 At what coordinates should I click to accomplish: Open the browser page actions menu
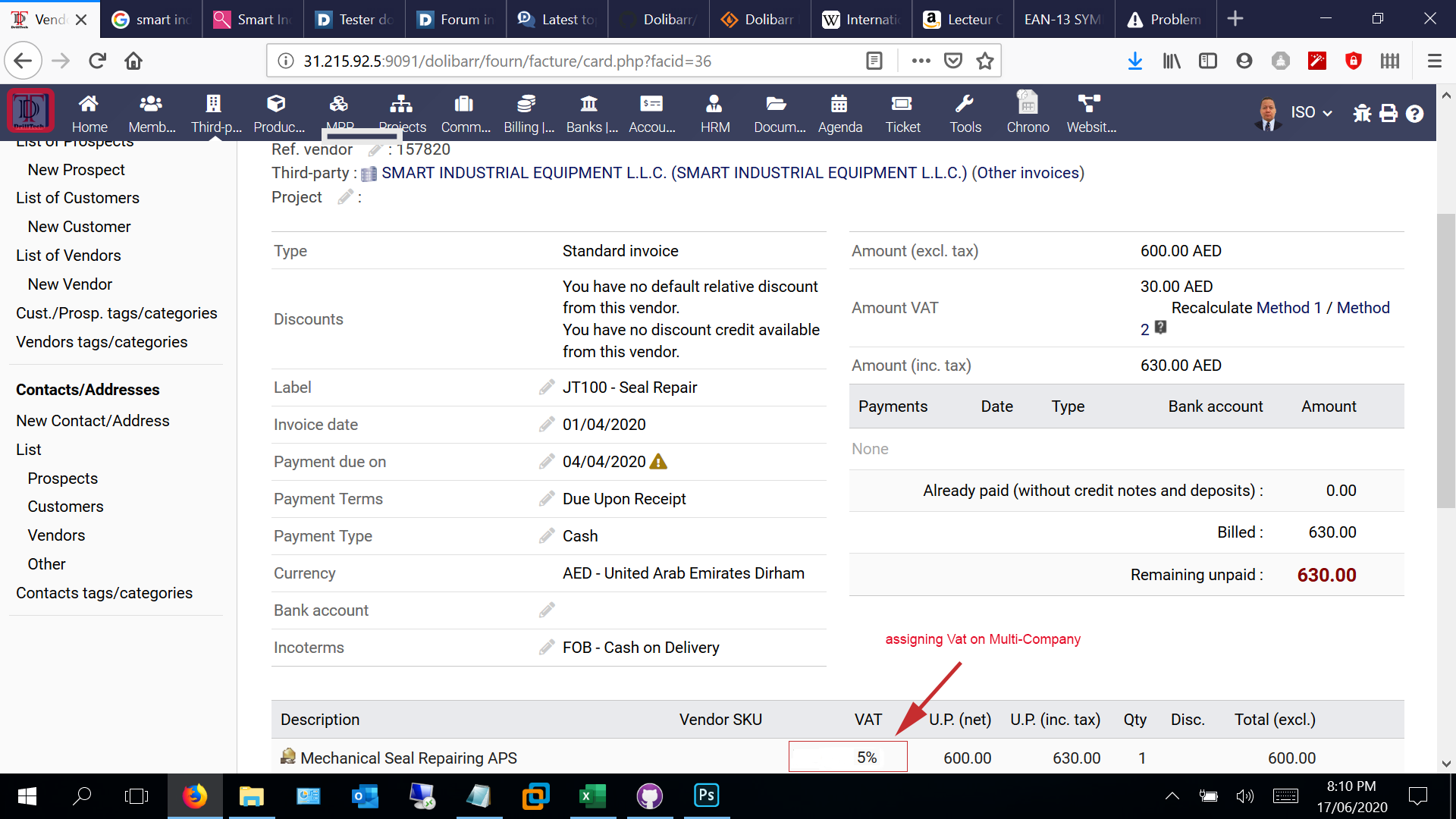921,61
